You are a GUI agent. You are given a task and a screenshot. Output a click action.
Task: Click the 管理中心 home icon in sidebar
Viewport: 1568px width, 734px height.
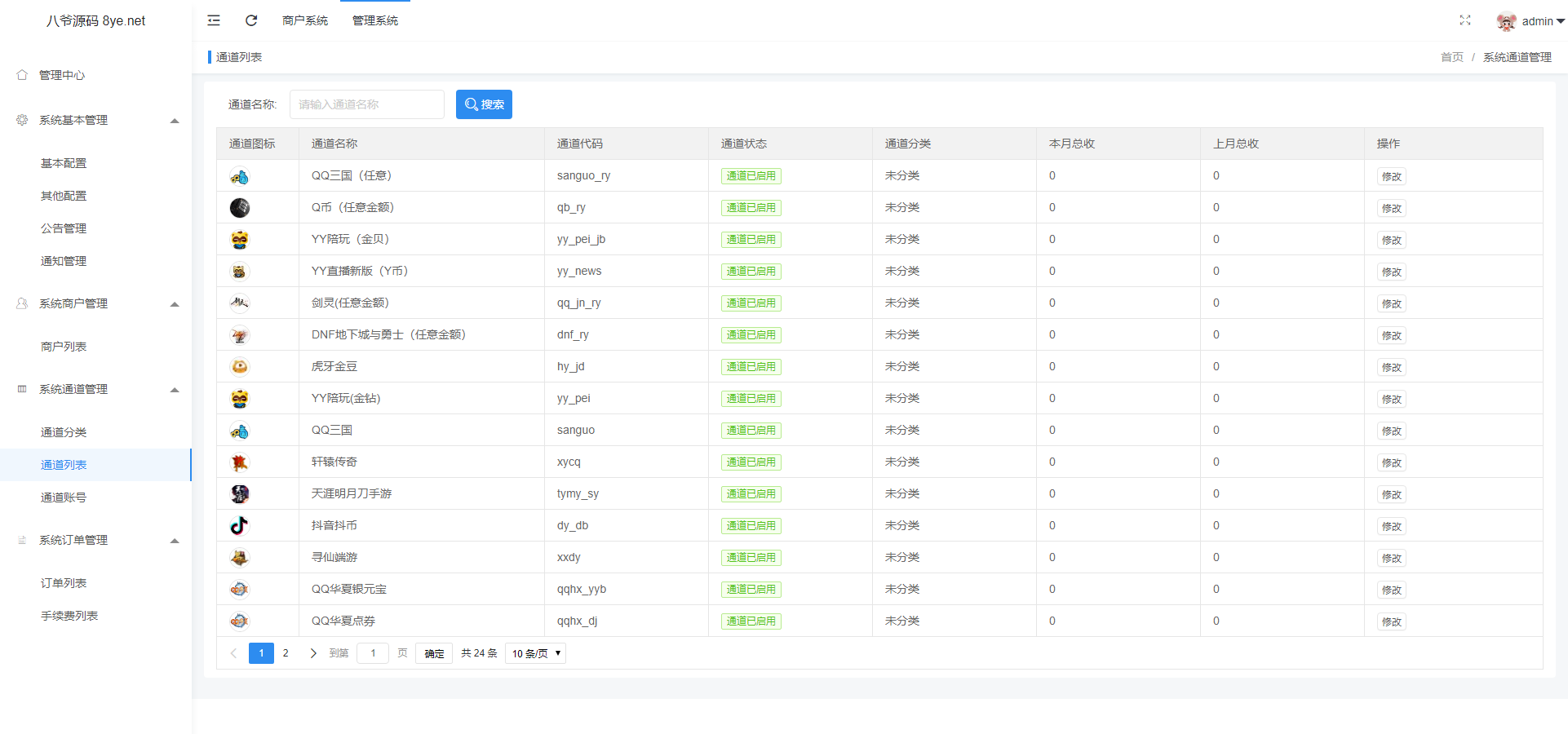21,74
